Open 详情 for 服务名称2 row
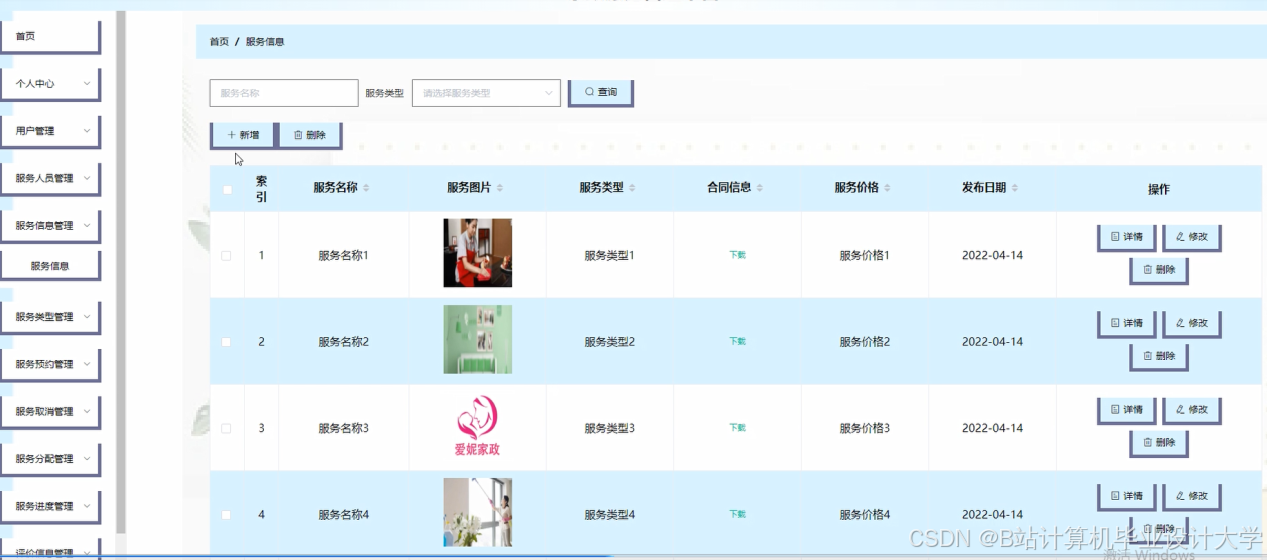The height and width of the screenshot is (560, 1267). pos(1127,324)
